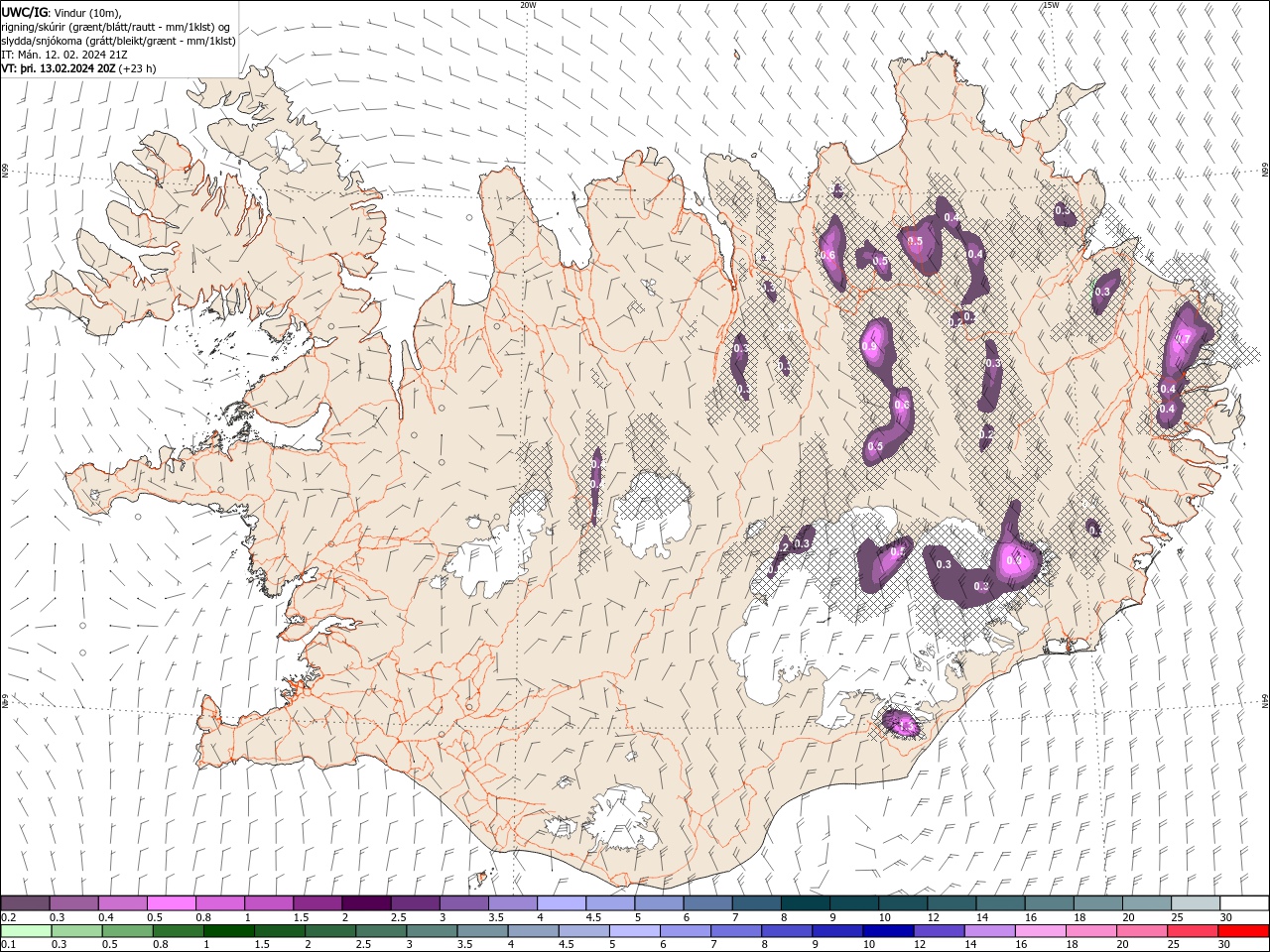Viewport: 1270px width, 952px height.
Task: Click the valid time 'VT: Þri. 13.02.2024 20Z (+23 h)'
Action: (x=79, y=68)
